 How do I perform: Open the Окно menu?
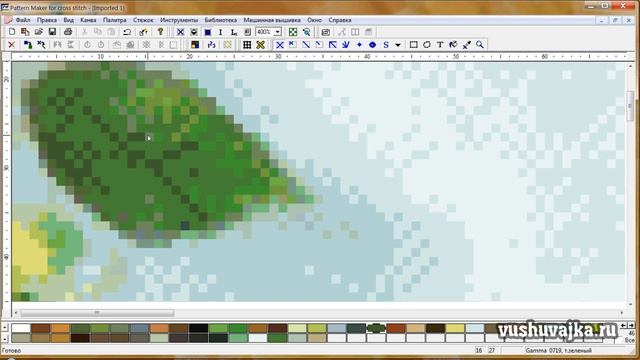[x=314, y=20]
